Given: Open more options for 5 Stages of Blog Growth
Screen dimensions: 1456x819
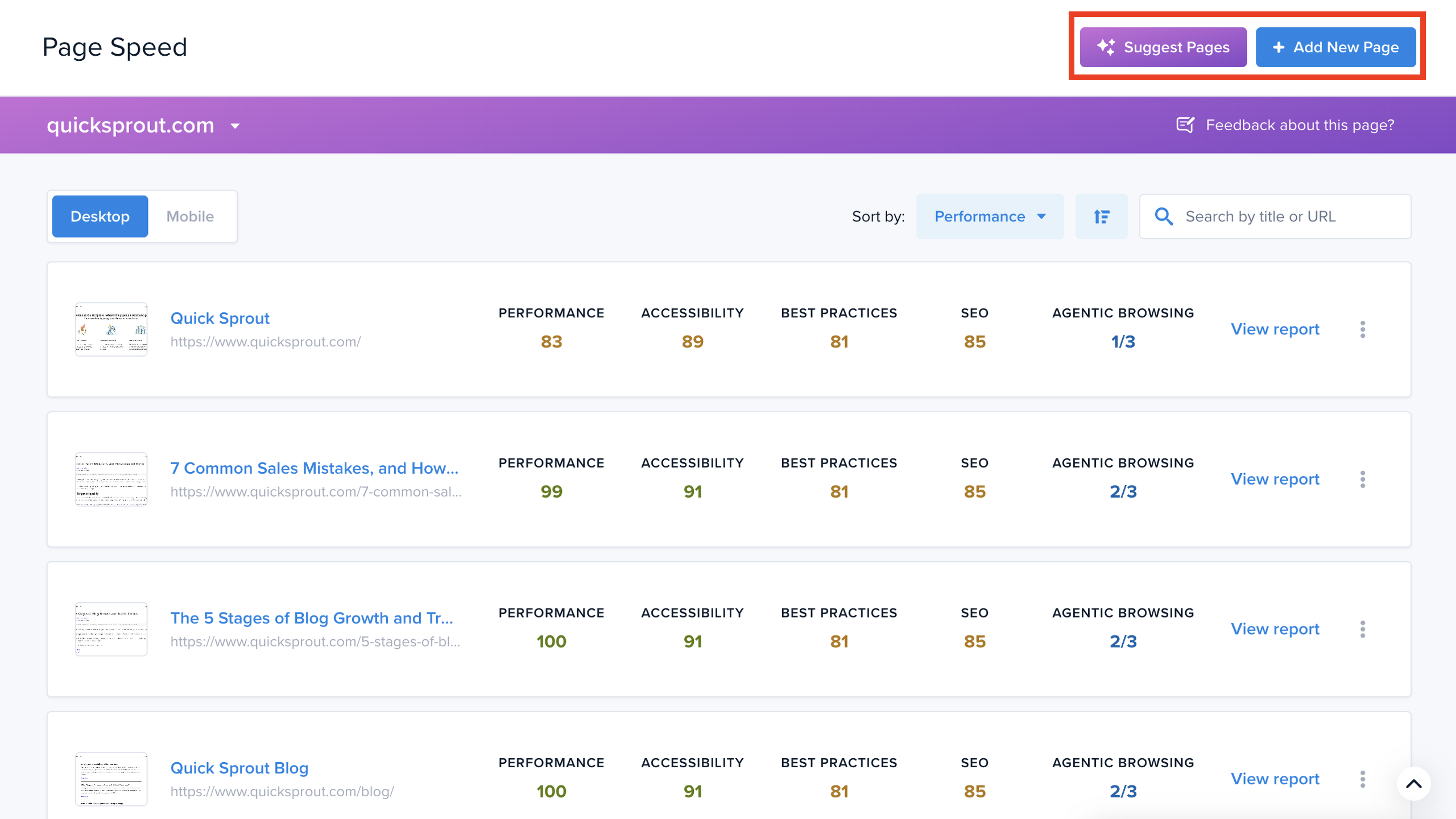Looking at the screenshot, I should [x=1363, y=629].
